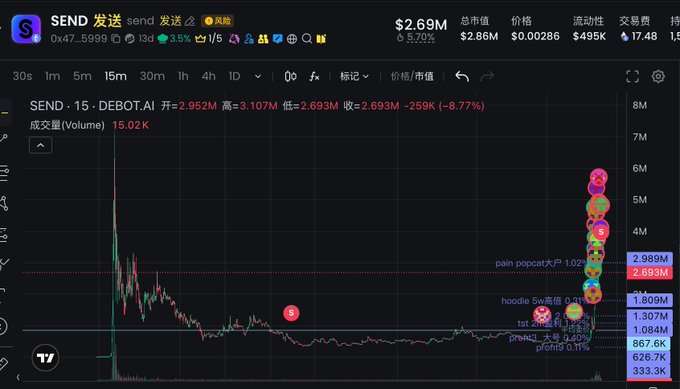Click the 价格 $0.00286 stat
This screenshot has width=680, height=389.
click(x=535, y=29)
